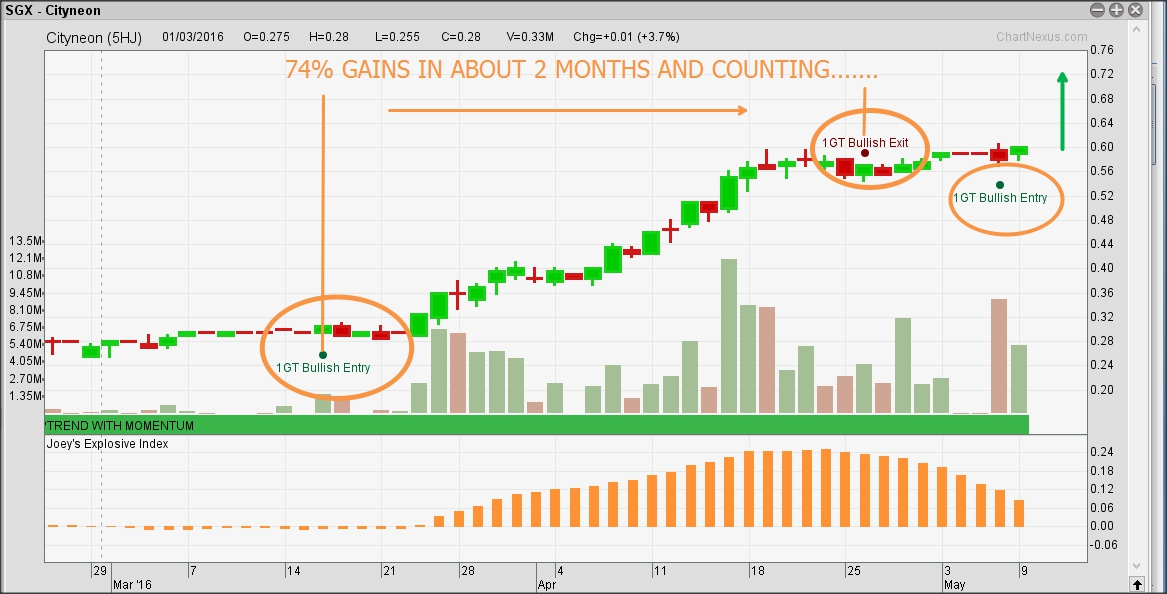The height and width of the screenshot is (594, 1167).
Task: Click the volume reading V=0.33M
Action: 530,36
